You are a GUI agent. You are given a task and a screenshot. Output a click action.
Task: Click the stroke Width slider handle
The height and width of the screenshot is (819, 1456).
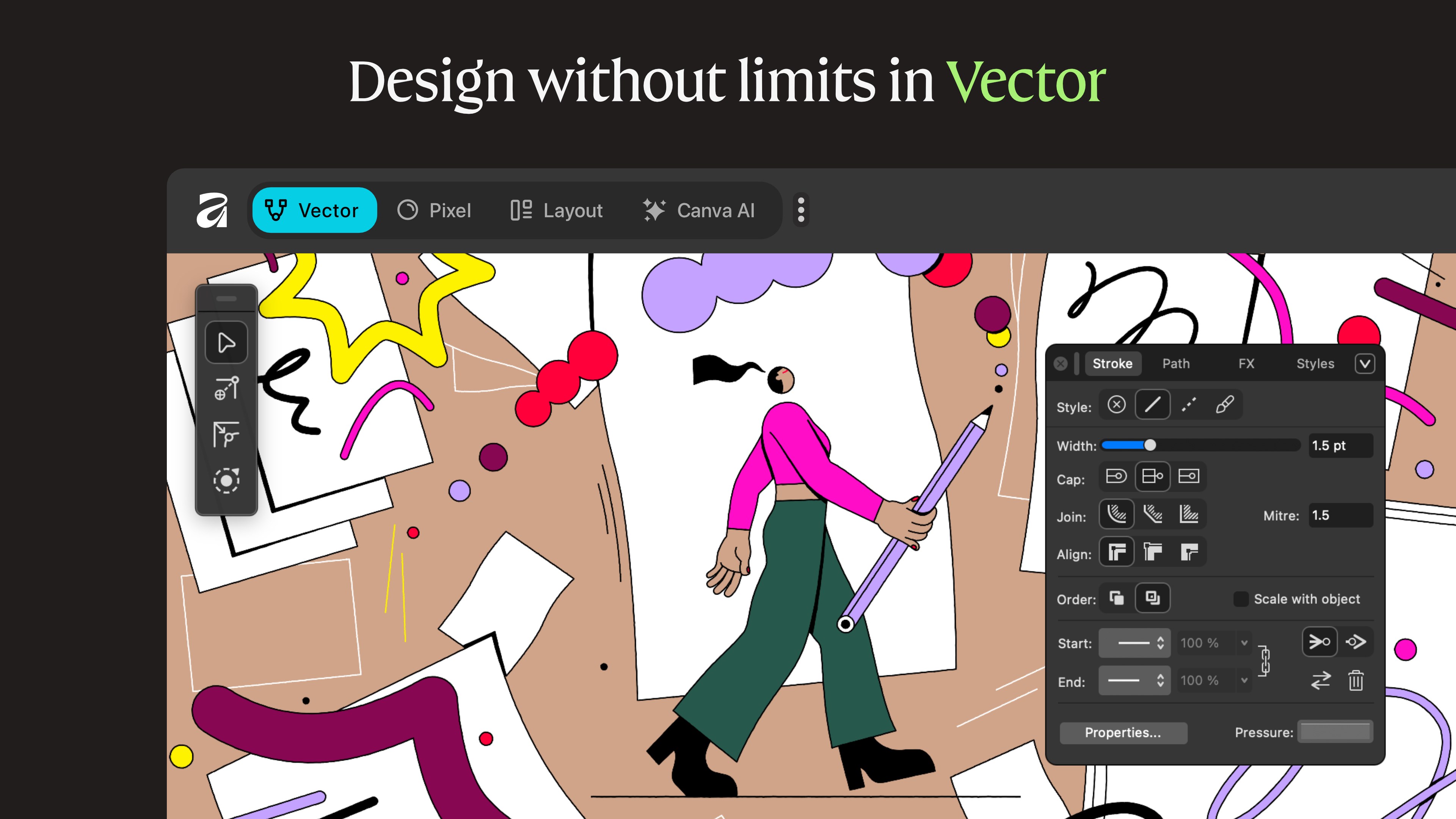pos(1150,446)
